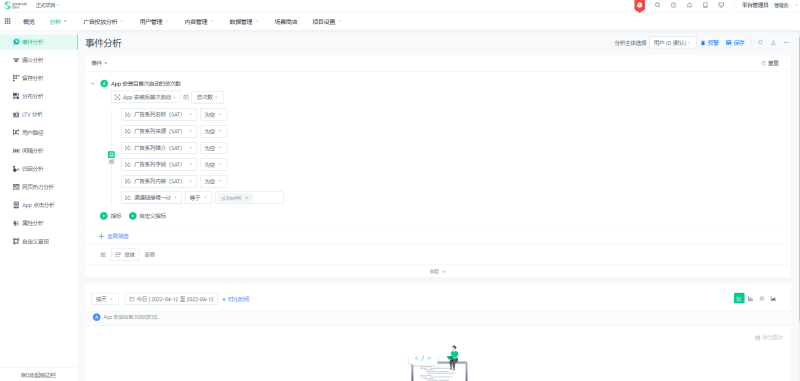Open the 广告系列内容 (SAT) property dropdown
The image size is (800, 381).
159,181
